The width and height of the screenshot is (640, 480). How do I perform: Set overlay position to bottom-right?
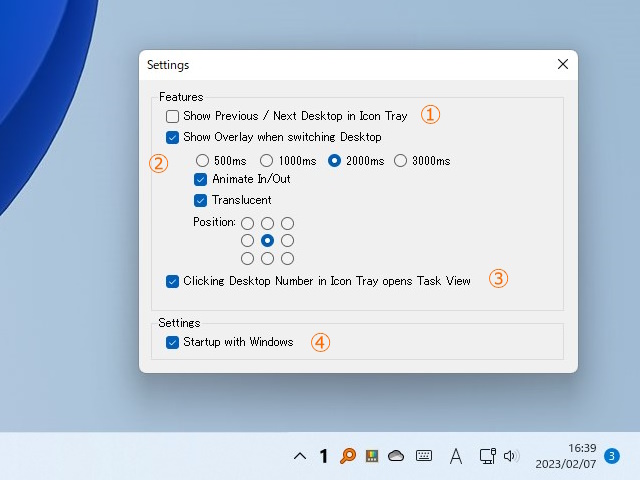point(287,258)
